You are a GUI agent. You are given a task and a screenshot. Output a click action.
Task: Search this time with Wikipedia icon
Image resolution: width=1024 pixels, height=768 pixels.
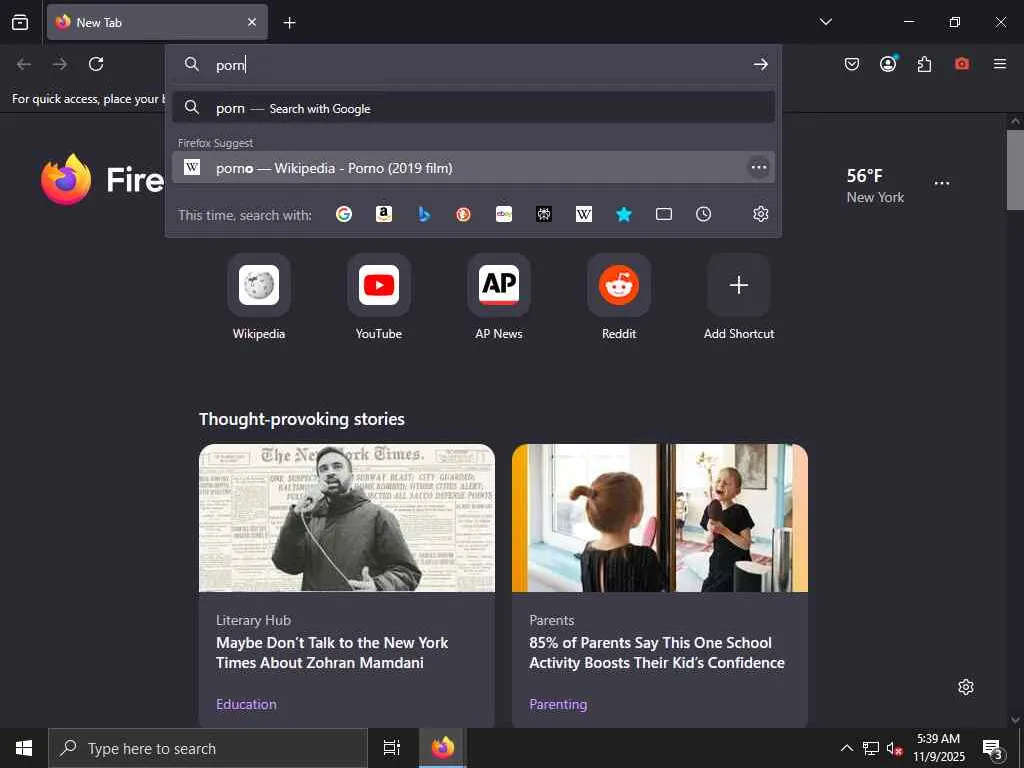(x=584, y=214)
